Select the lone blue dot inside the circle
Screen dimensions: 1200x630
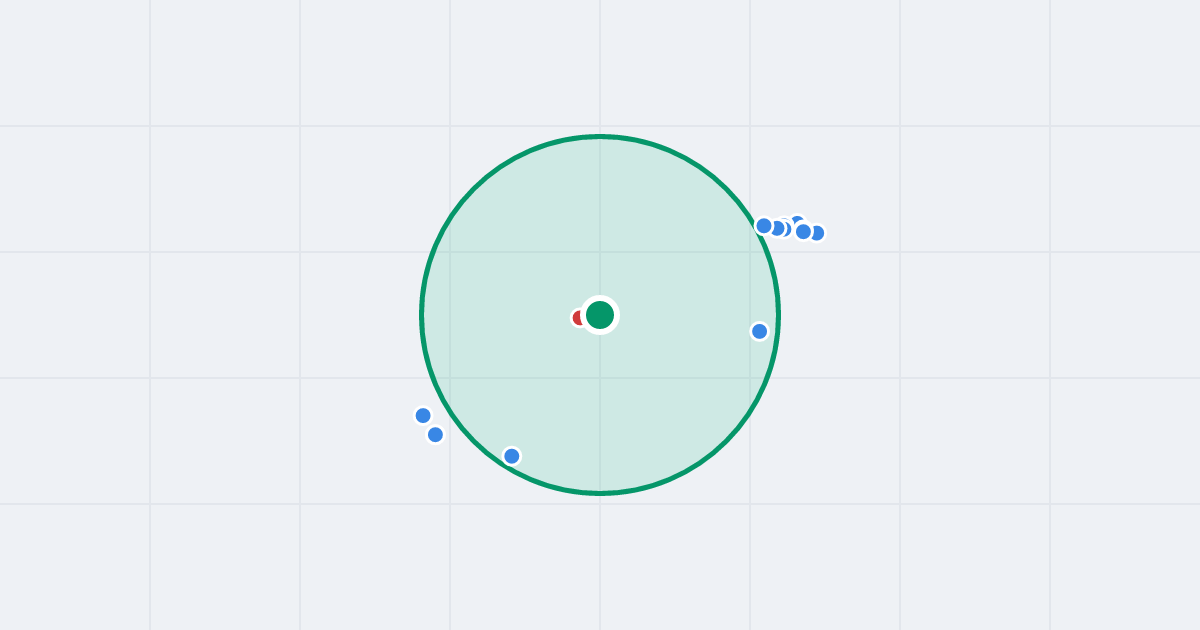click(x=760, y=331)
